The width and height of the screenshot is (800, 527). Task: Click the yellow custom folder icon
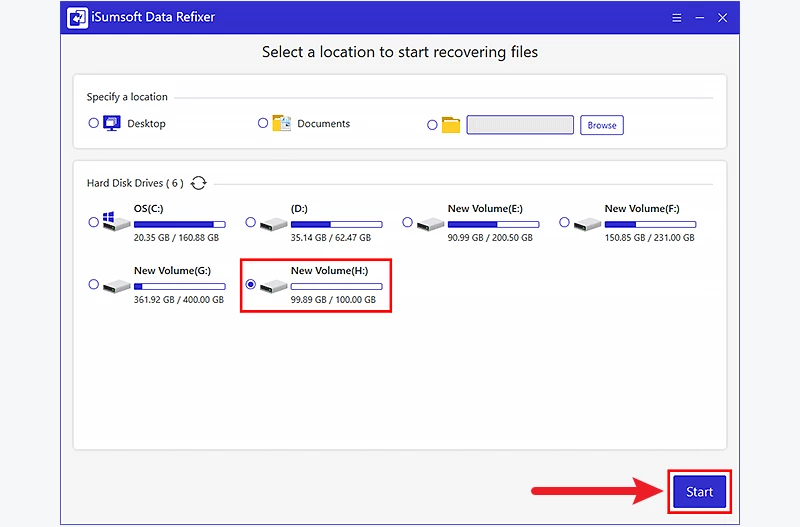[451, 125]
